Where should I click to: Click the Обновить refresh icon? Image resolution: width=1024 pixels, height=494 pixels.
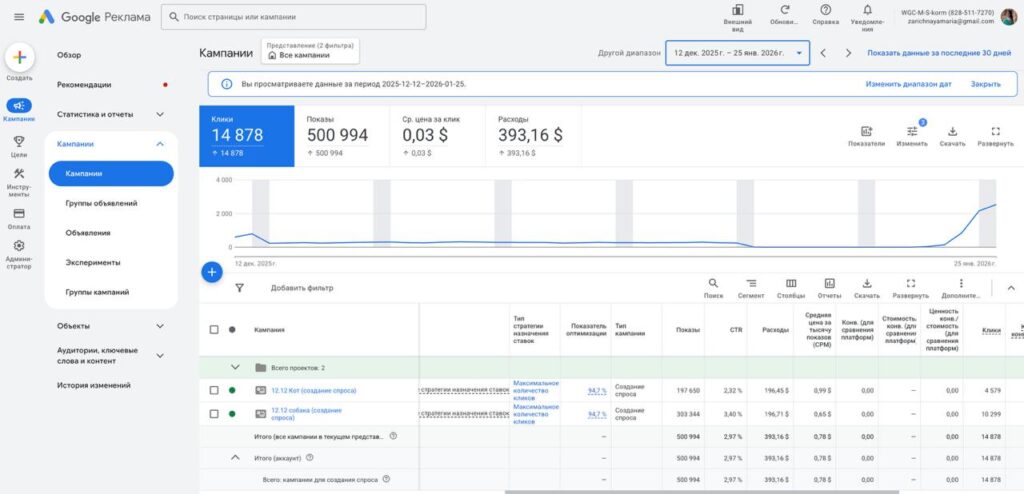point(783,10)
